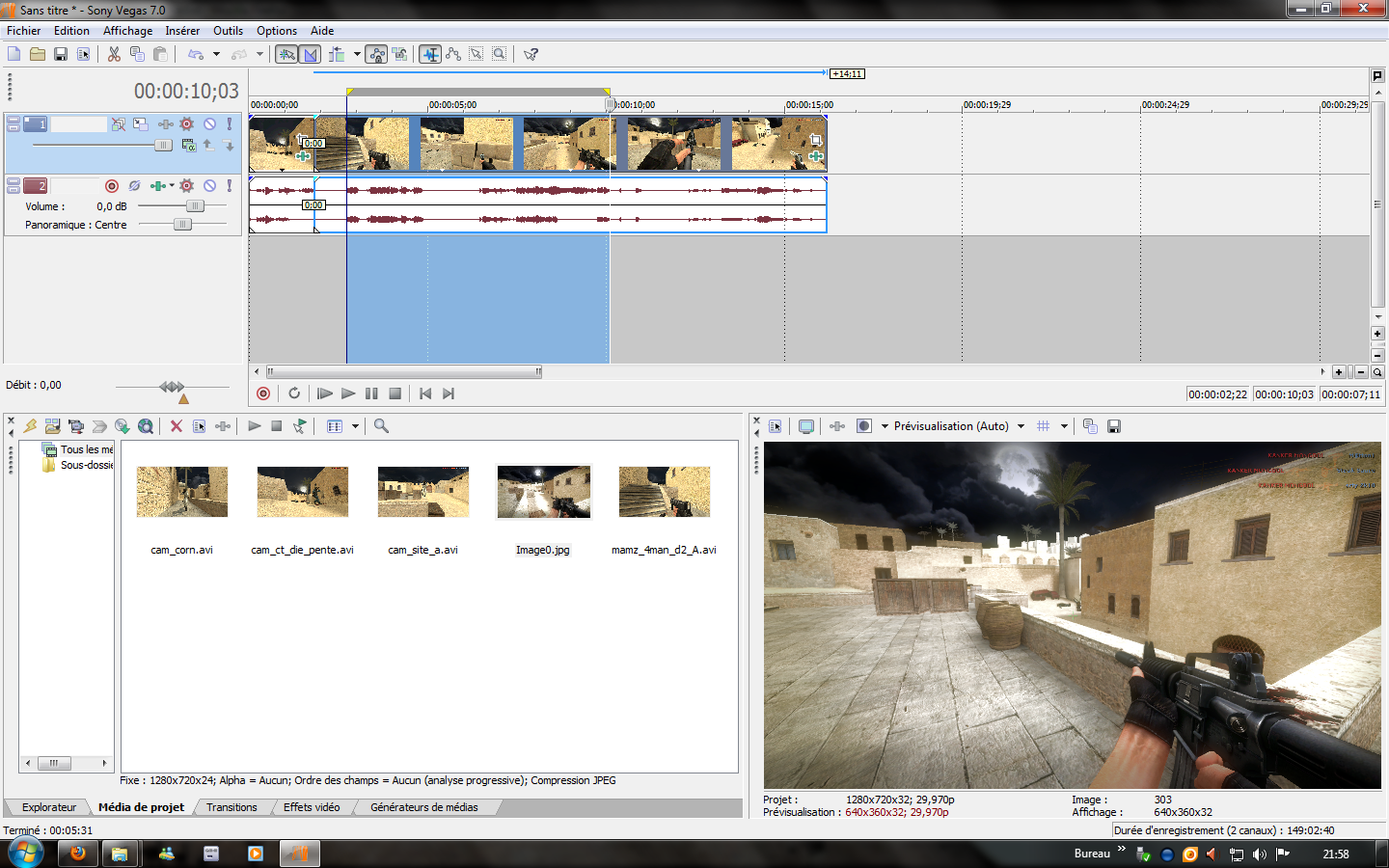This screenshot has height=868, width=1389.
Task: Click the Search media magnifier icon
Action: point(381,426)
